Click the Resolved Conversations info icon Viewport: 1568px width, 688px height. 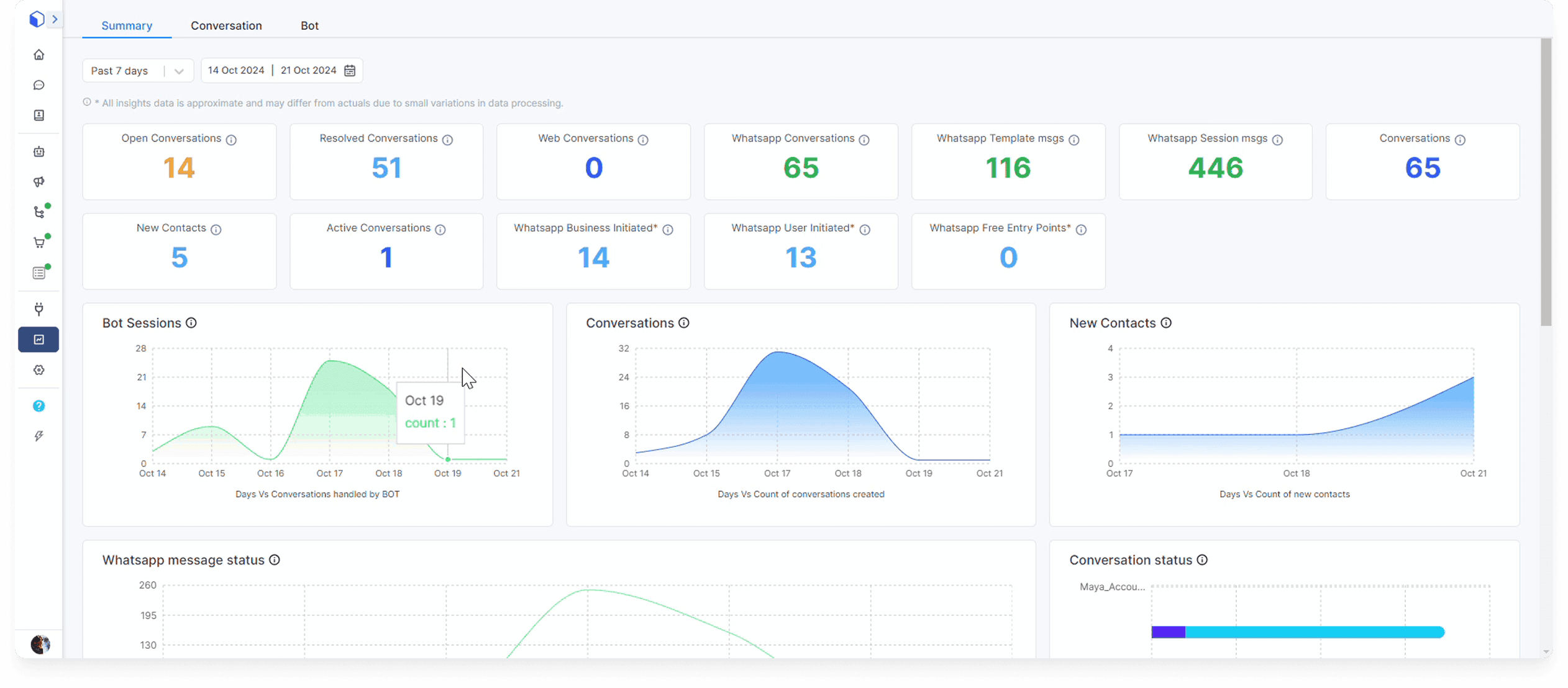tap(447, 140)
